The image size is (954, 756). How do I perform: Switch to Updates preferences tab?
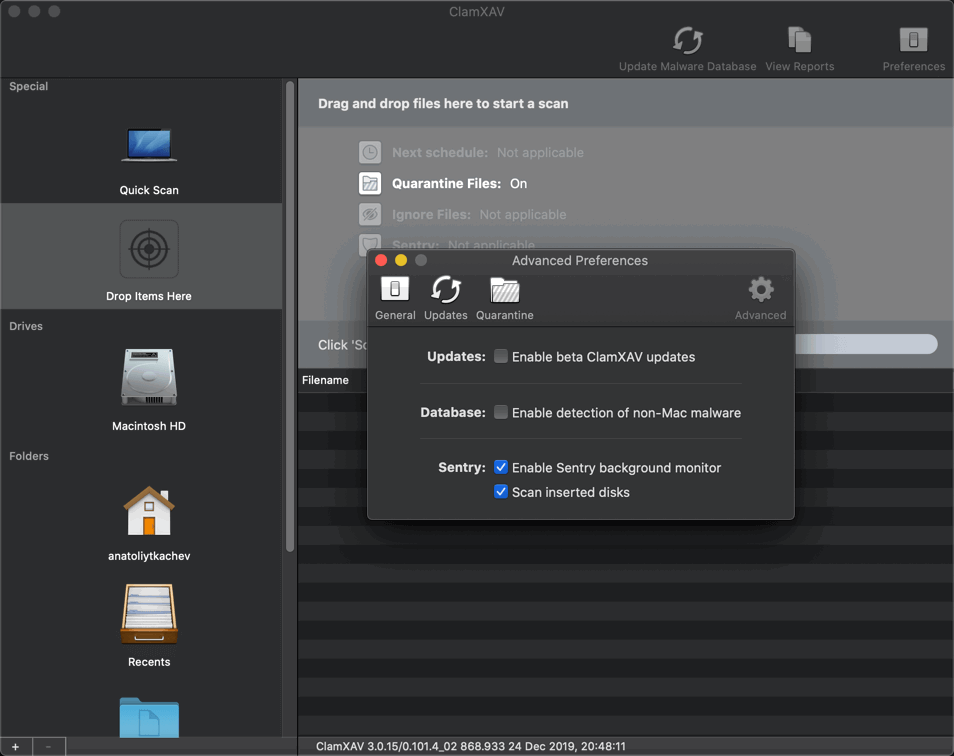click(x=445, y=298)
